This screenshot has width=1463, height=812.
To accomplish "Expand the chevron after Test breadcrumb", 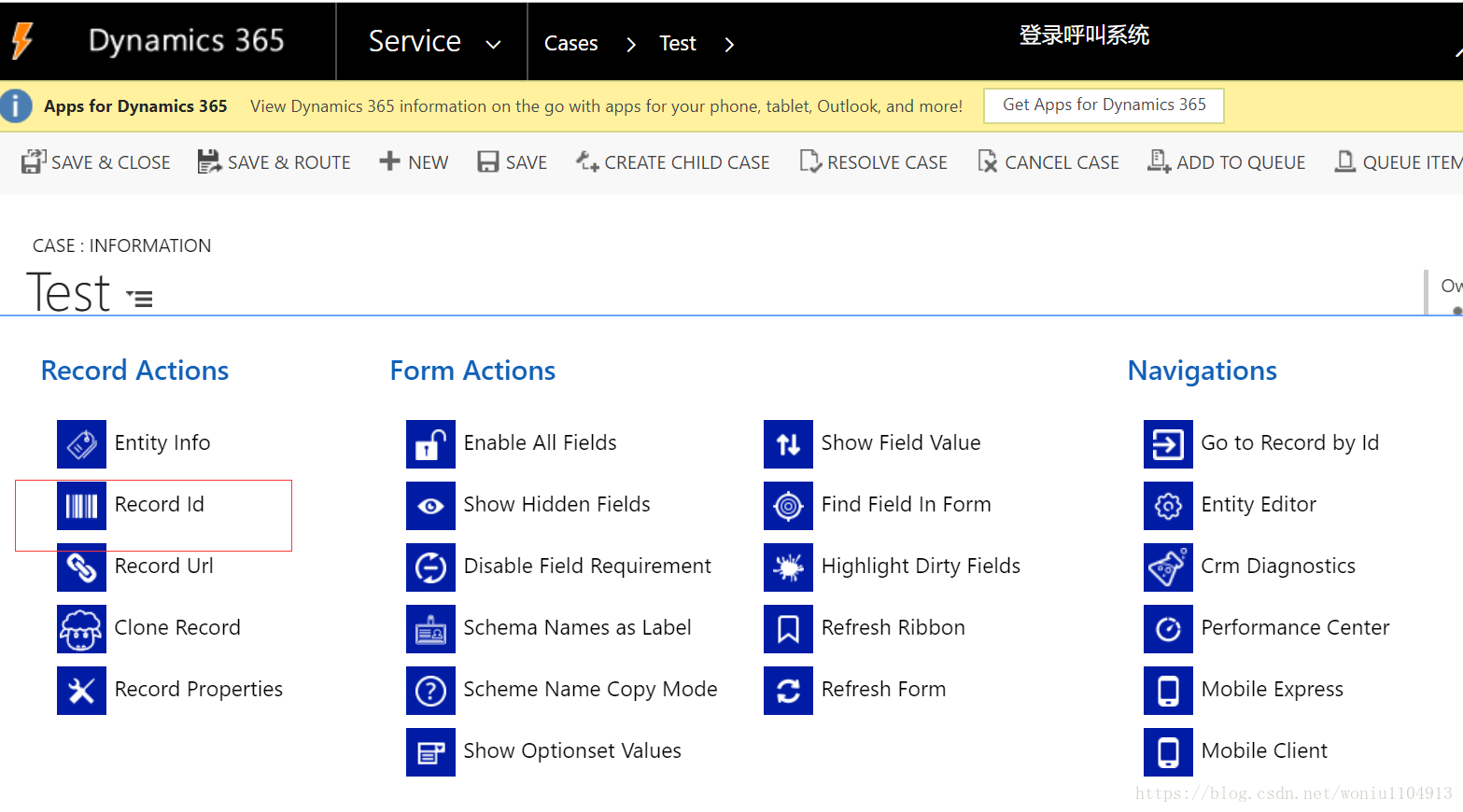I will tap(729, 44).
